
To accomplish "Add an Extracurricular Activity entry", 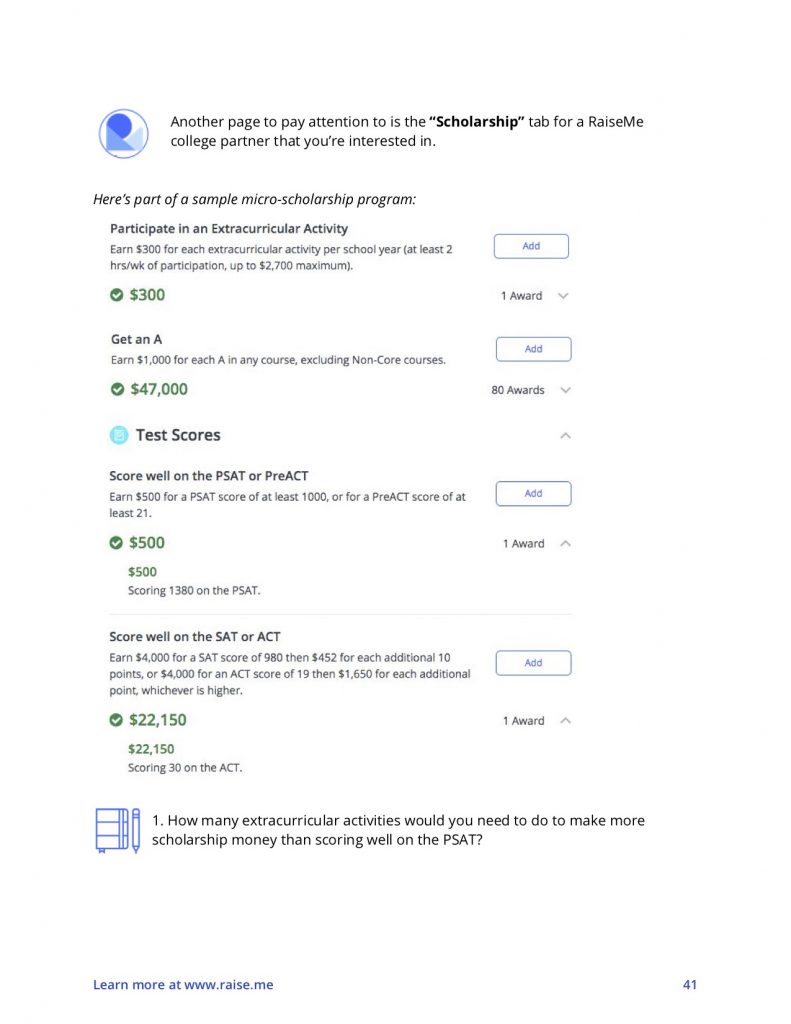I will pos(531,246).
